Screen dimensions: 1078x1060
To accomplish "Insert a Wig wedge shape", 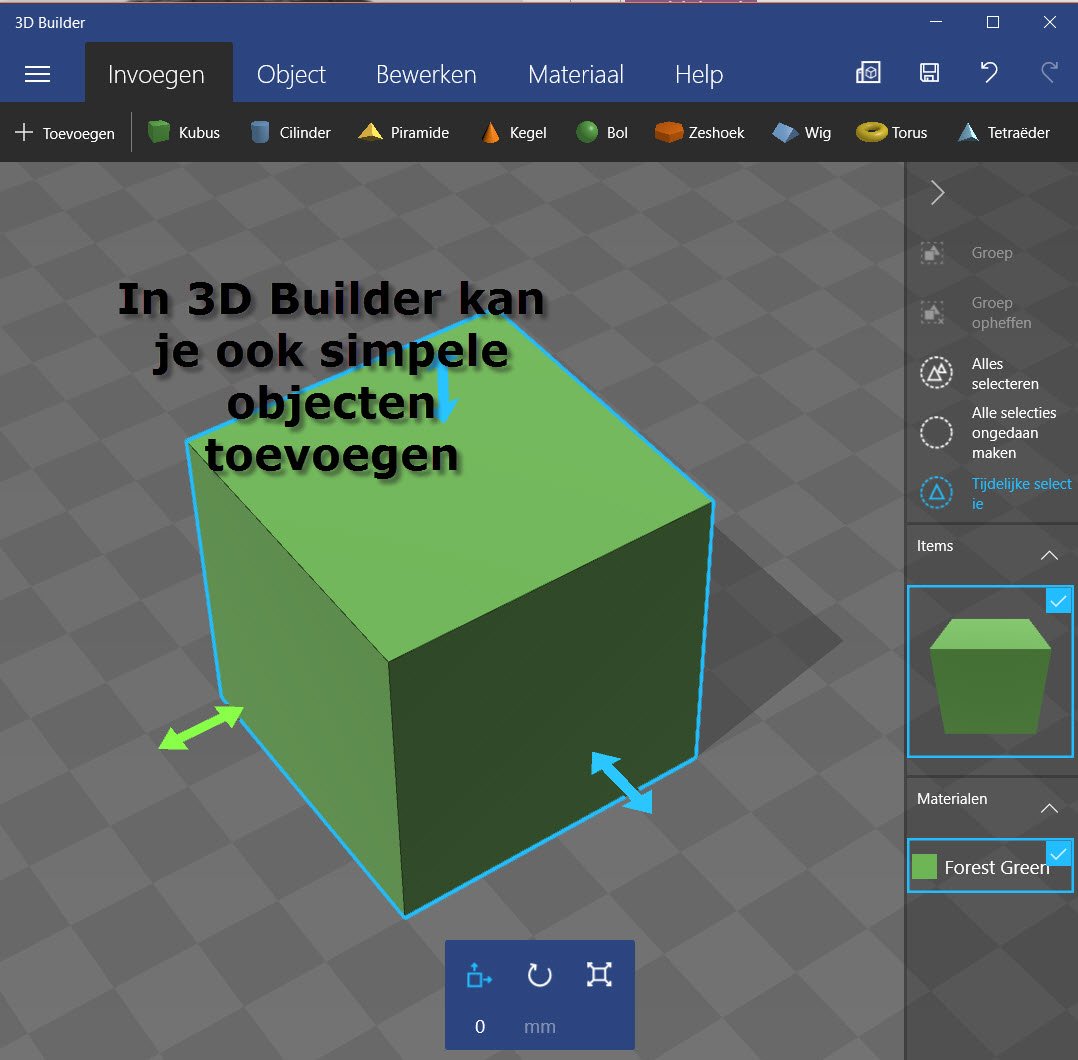I will pos(801,132).
